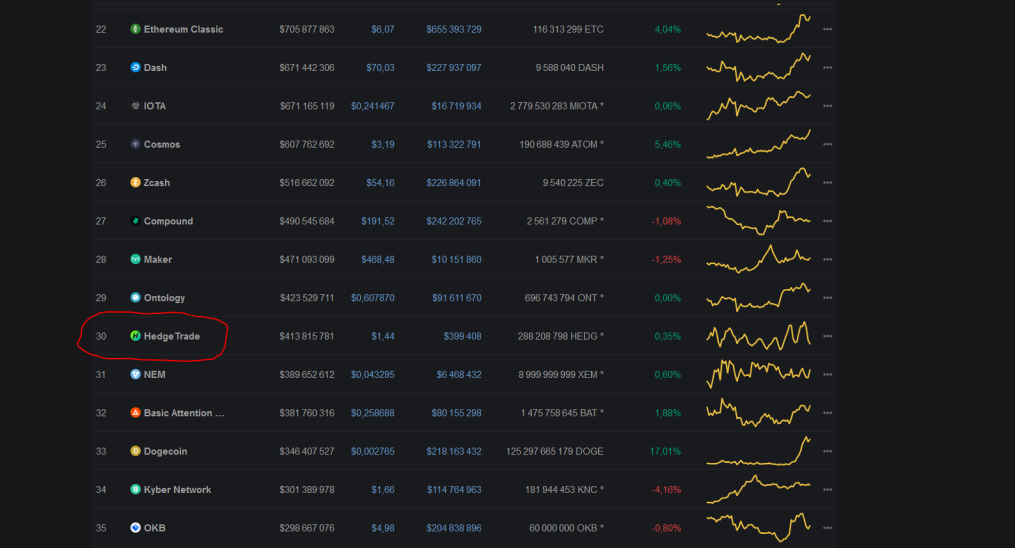View the Ontology 7-day price chart
Viewport: 1015px width, 548px height.
point(758,297)
